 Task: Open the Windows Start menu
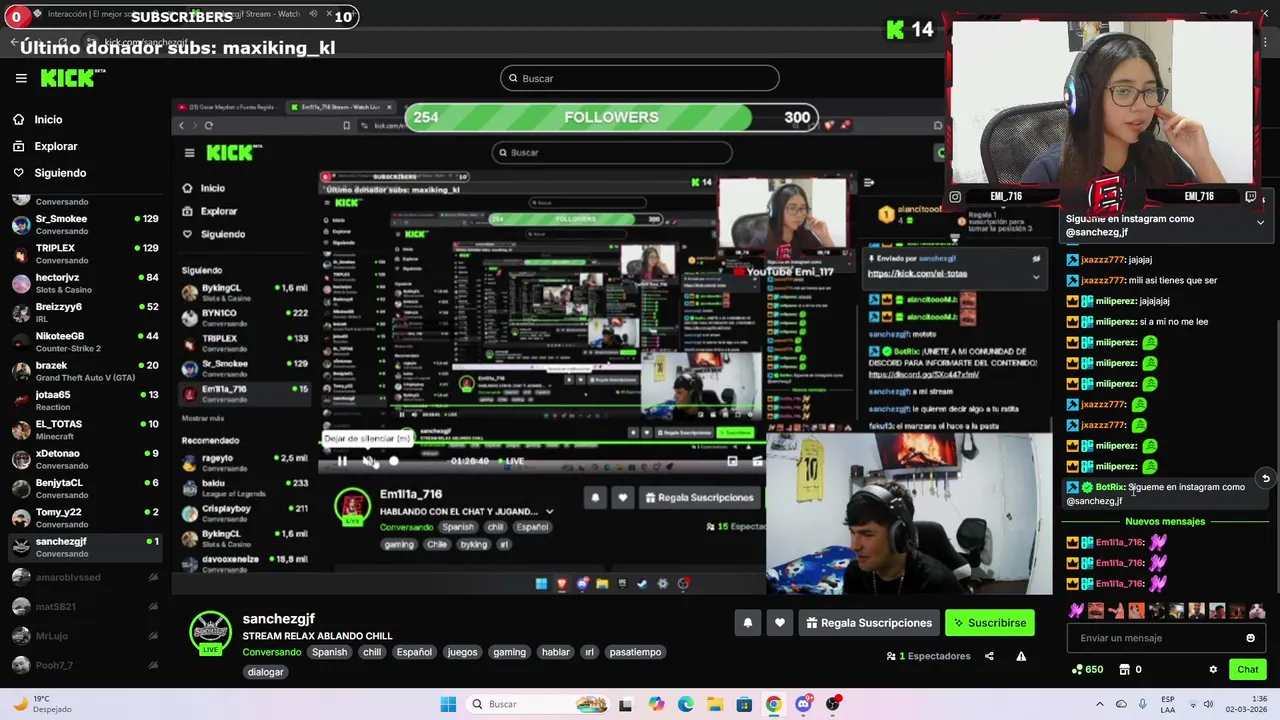click(448, 704)
